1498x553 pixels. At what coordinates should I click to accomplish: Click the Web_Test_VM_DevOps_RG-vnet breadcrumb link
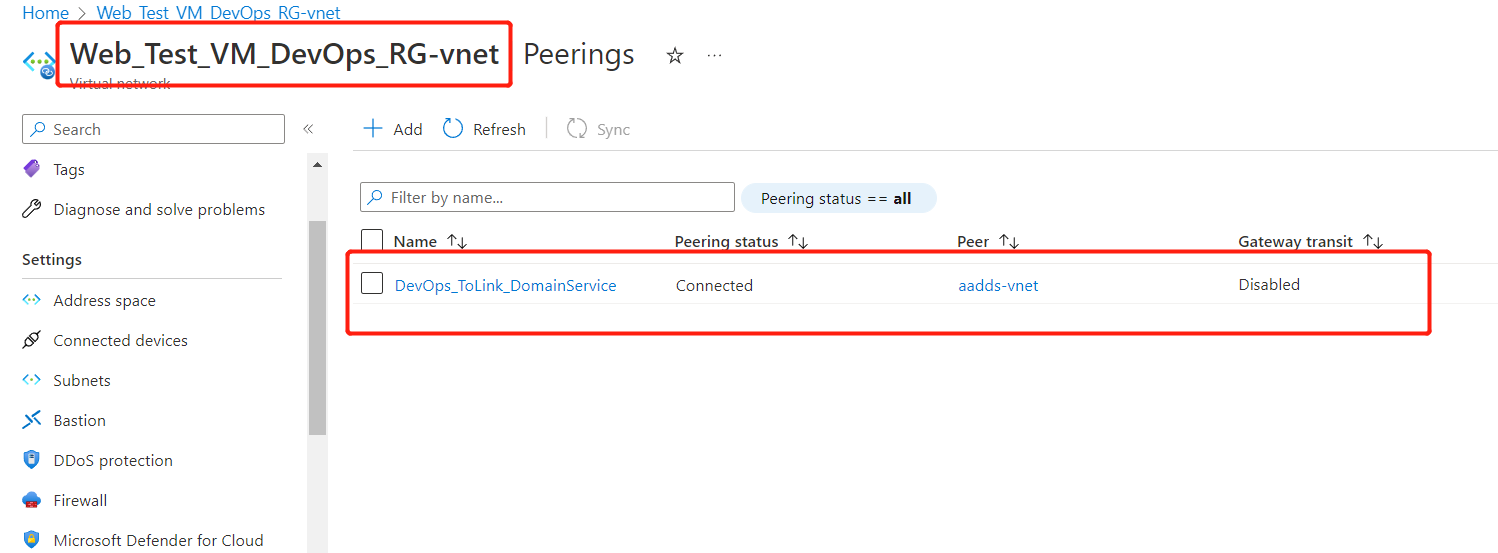point(218,13)
